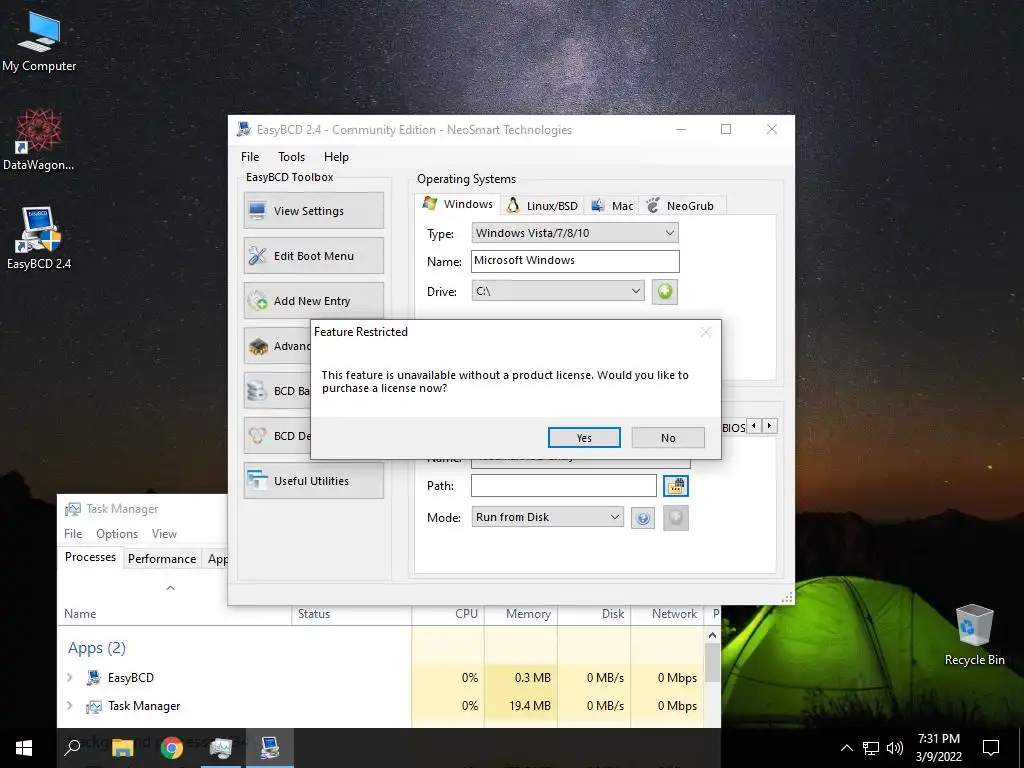Switch to Task Manager taskbar icon

221,747
